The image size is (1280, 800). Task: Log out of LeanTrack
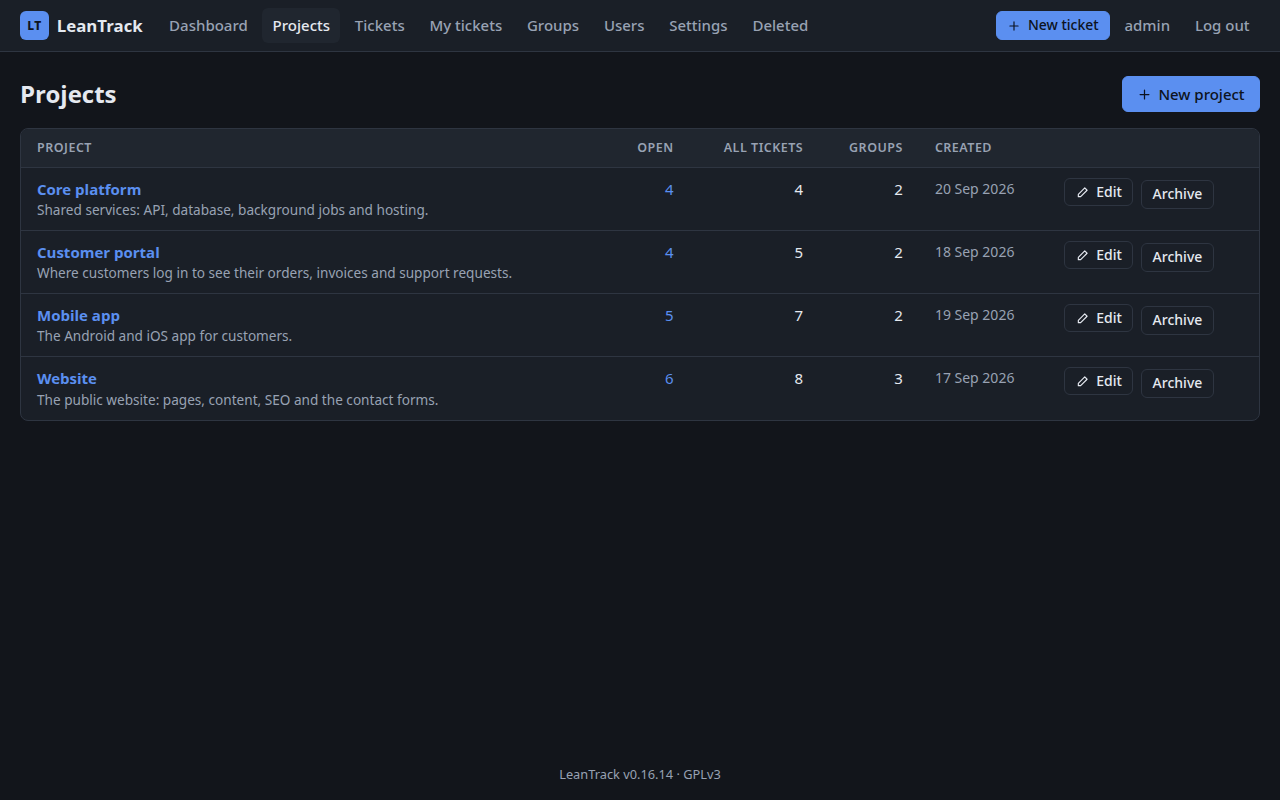coord(1222,26)
